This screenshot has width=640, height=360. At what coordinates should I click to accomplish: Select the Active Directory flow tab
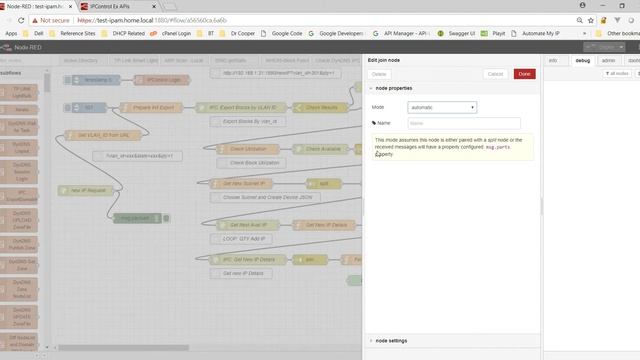(80, 60)
